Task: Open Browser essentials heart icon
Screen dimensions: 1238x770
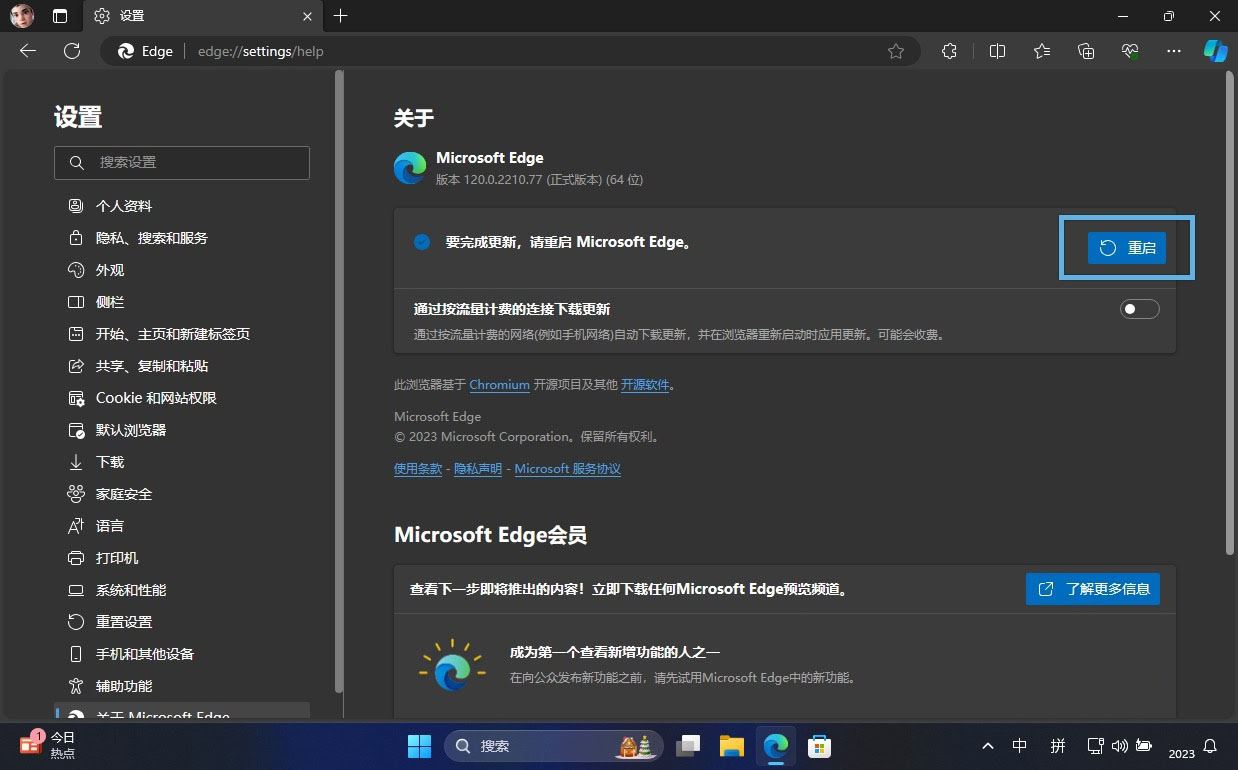Action: tap(1131, 51)
